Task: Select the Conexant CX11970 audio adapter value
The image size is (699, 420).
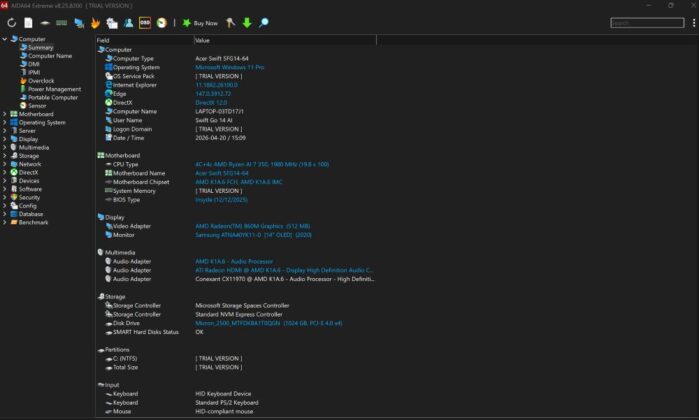Action: 284,279
